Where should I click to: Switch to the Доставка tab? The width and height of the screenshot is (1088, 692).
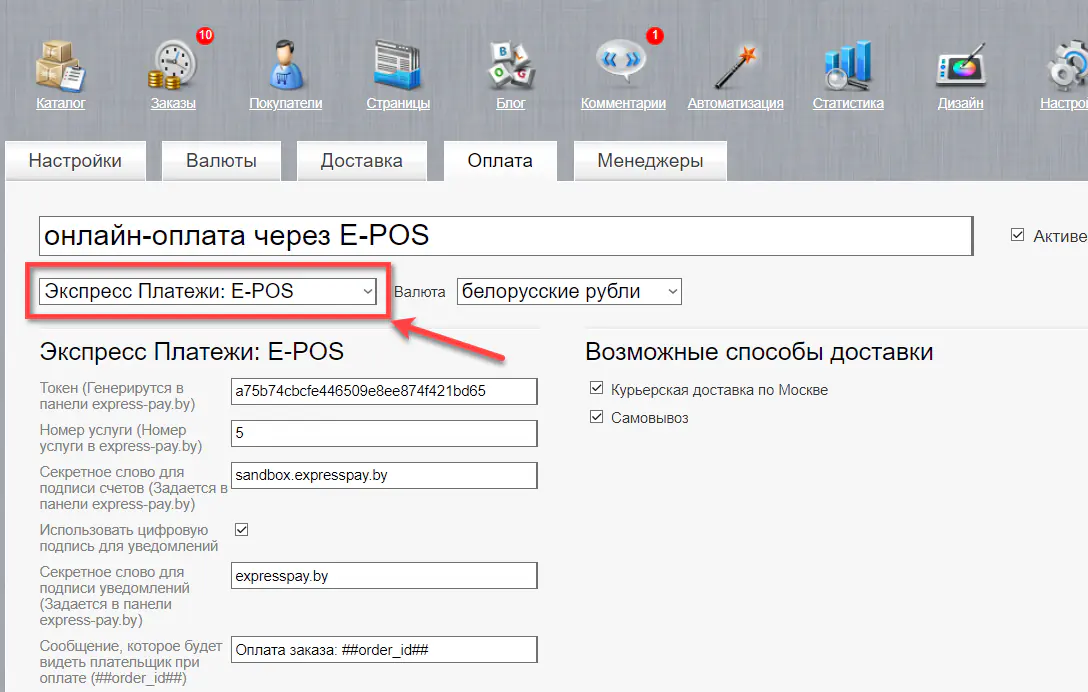pos(362,160)
